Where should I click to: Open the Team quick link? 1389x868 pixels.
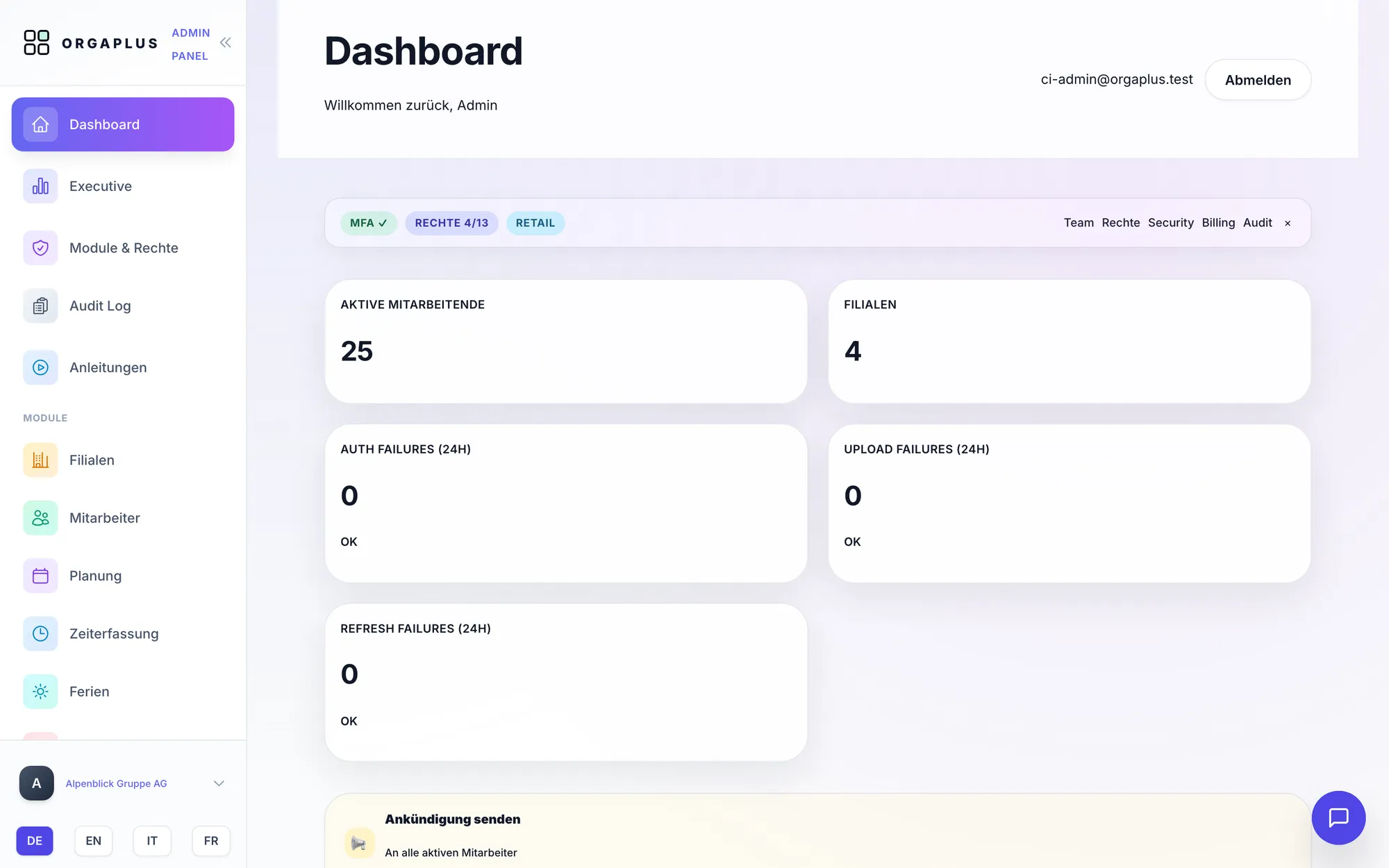1079,223
